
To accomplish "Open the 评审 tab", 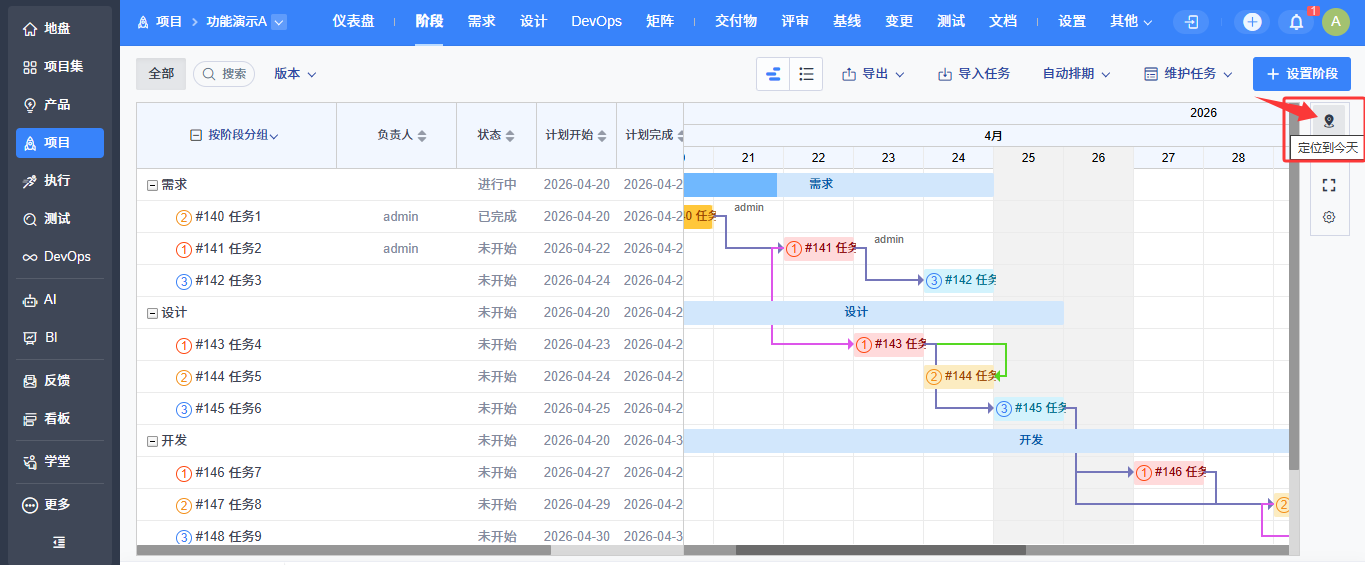I will tap(795, 22).
